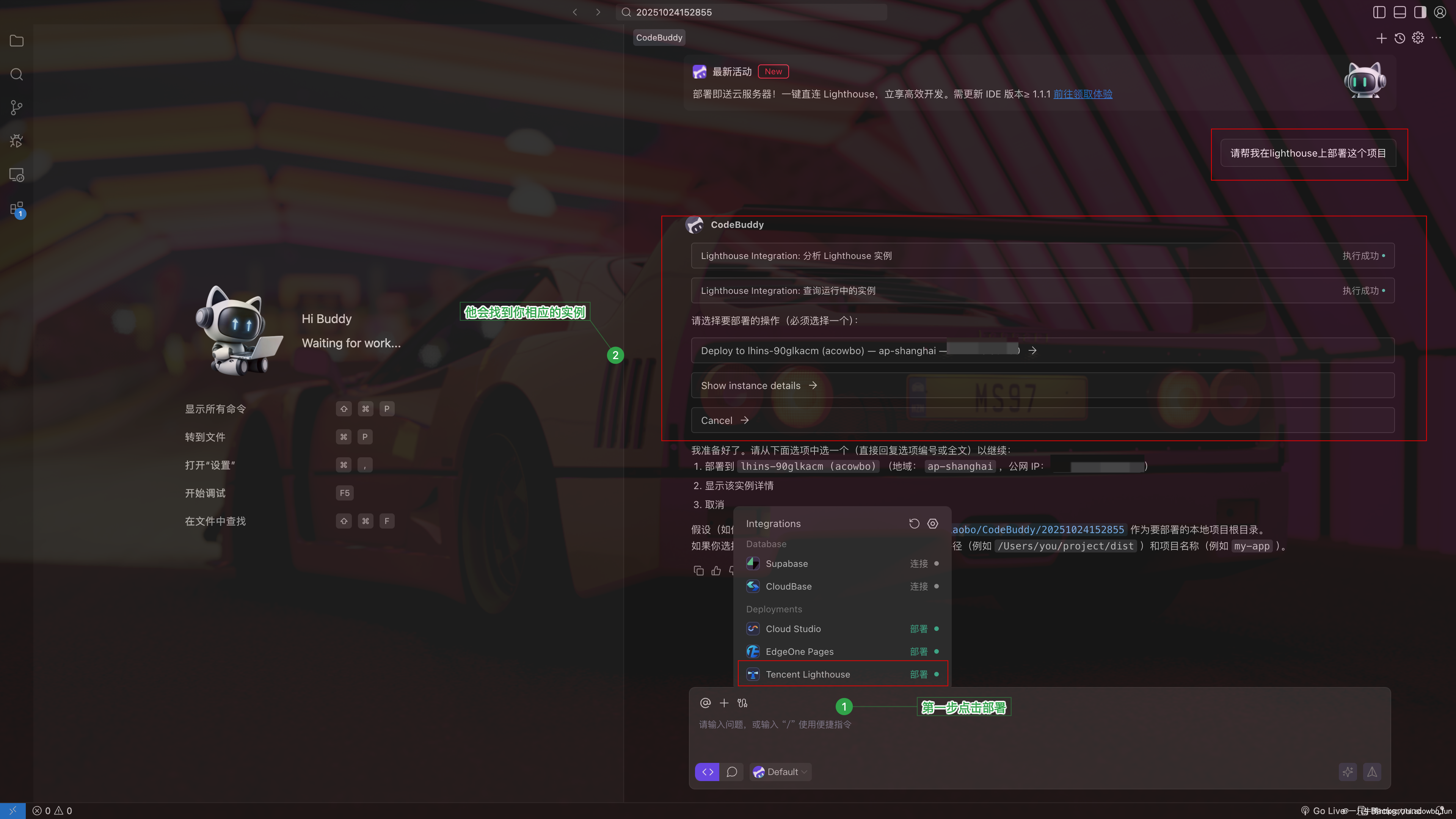Click the integrations icon in chat input

click(742, 703)
